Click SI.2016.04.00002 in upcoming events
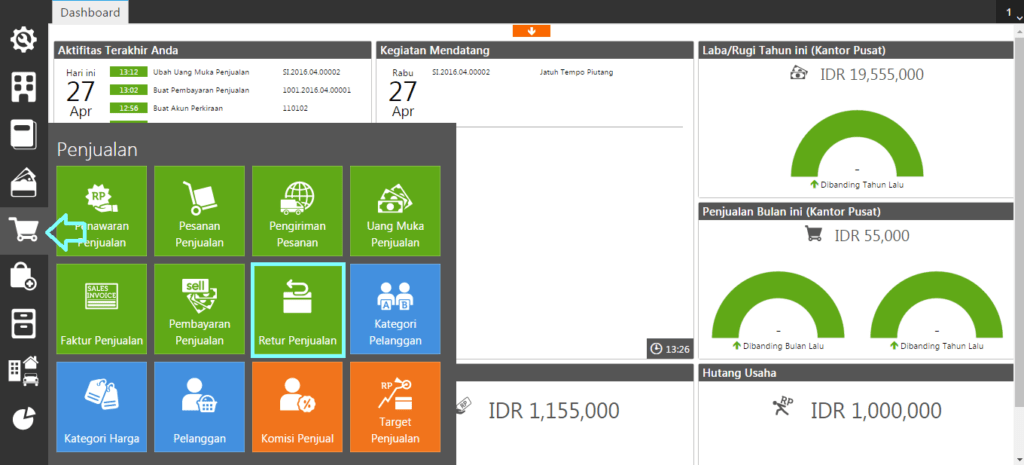 (461, 72)
